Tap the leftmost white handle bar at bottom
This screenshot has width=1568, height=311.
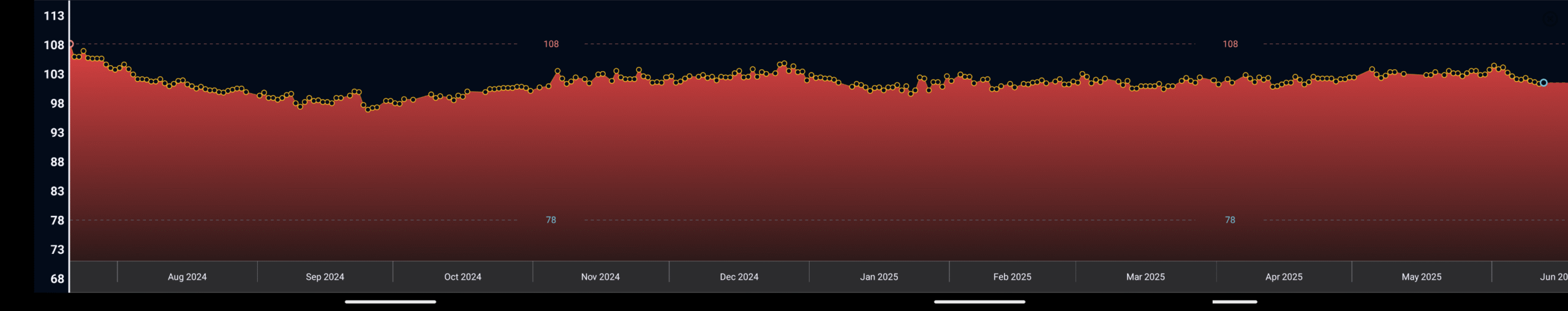coord(390,302)
